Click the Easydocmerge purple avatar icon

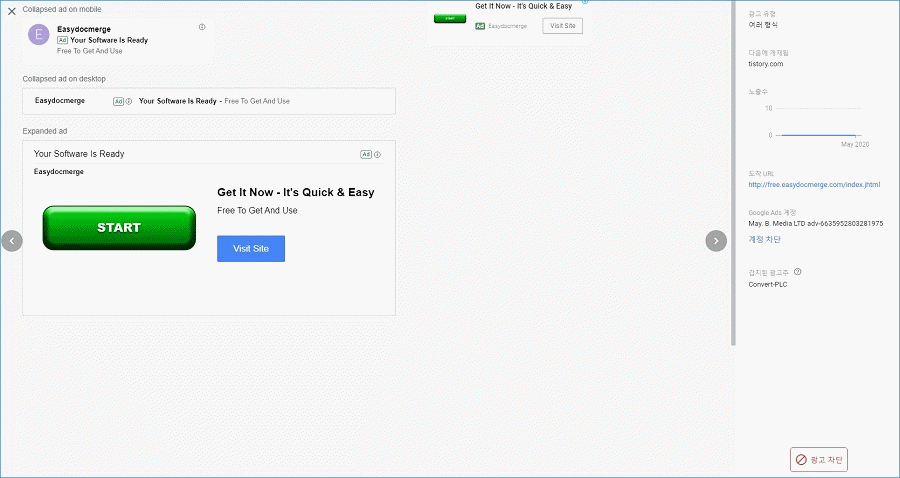pyautogui.click(x=38, y=34)
